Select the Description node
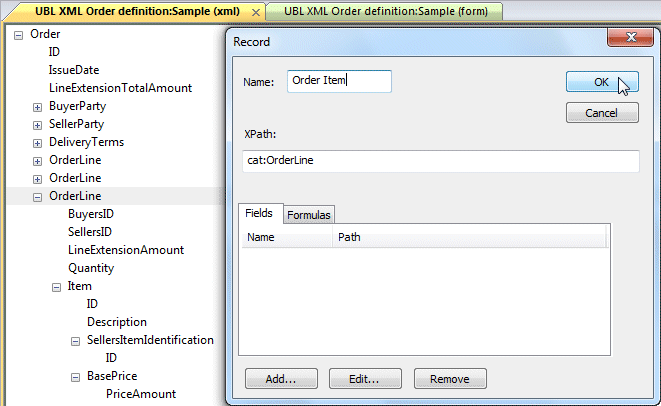The height and width of the screenshot is (406, 661). pos(117,322)
